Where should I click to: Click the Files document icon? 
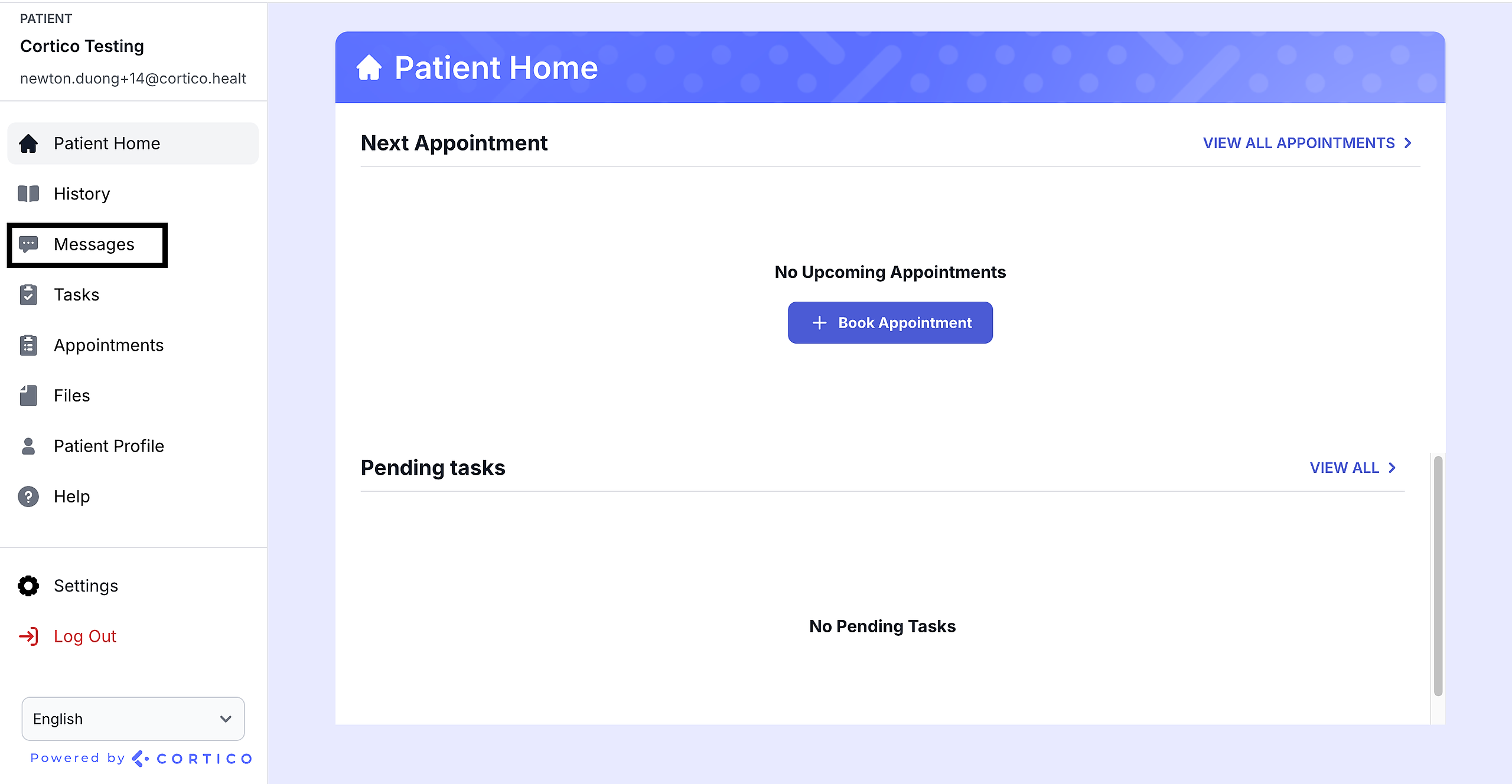pyautogui.click(x=28, y=396)
